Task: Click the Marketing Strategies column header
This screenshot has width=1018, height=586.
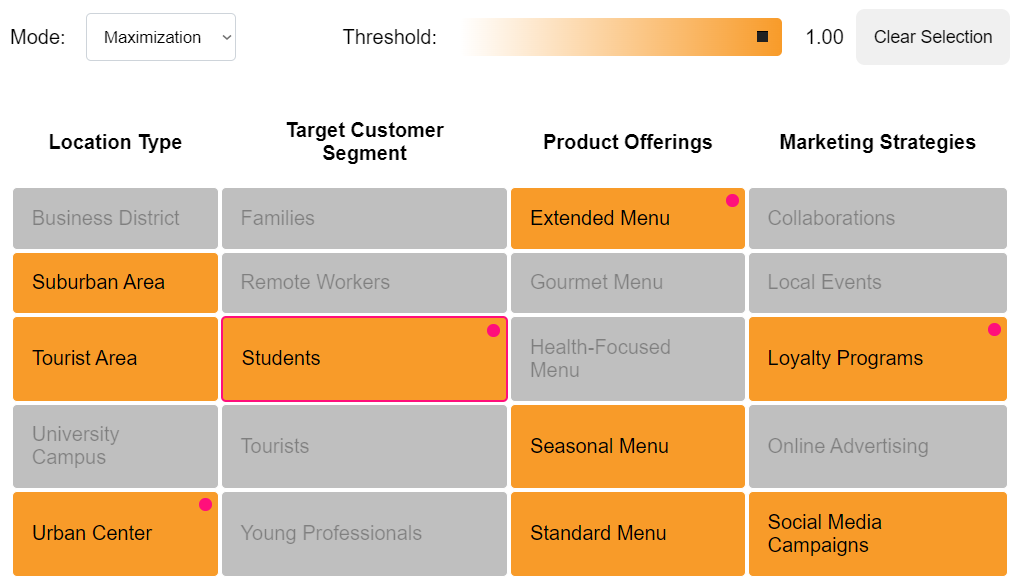Action: (877, 142)
